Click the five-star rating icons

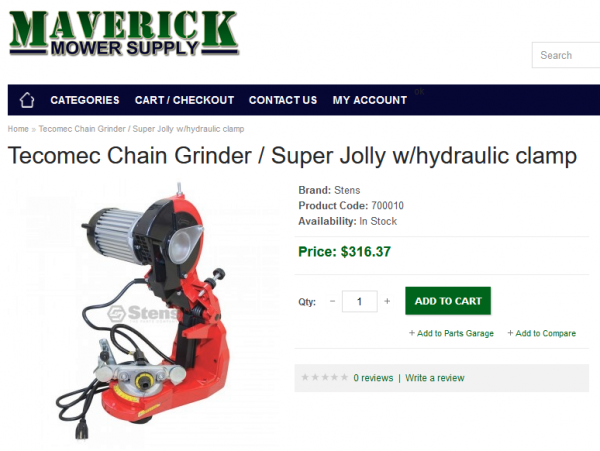[324, 378]
